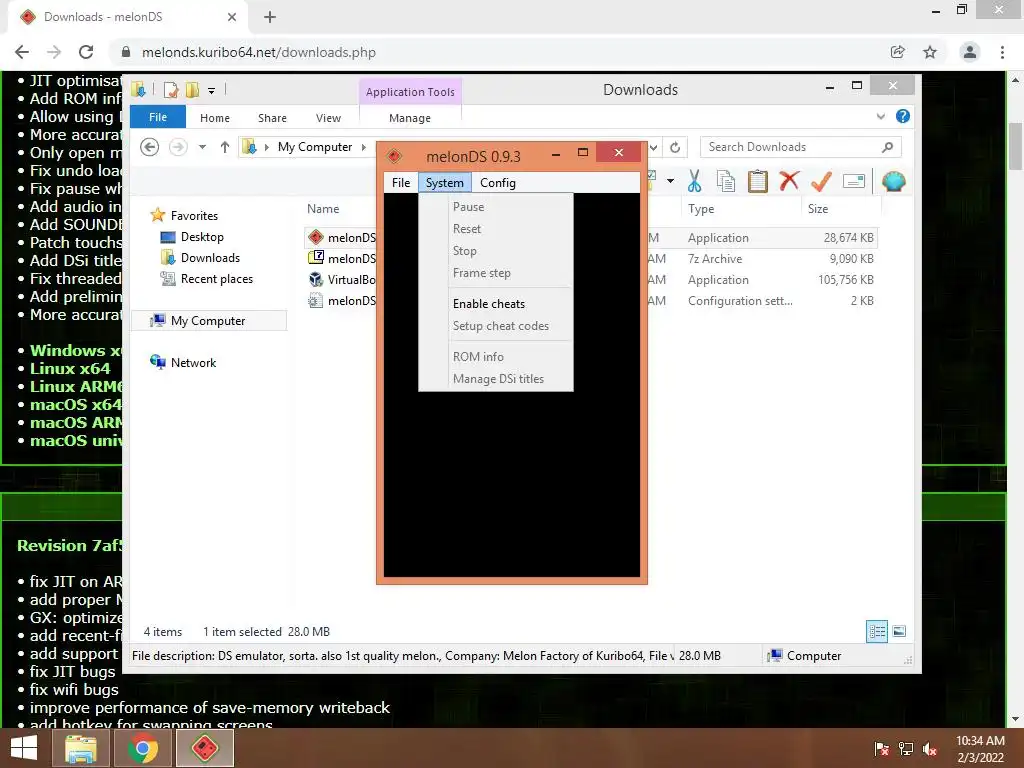This screenshot has height=768, width=1024.
Task: Click the orange checkmark icon in Explorer toolbar
Action: click(x=821, y=181)
